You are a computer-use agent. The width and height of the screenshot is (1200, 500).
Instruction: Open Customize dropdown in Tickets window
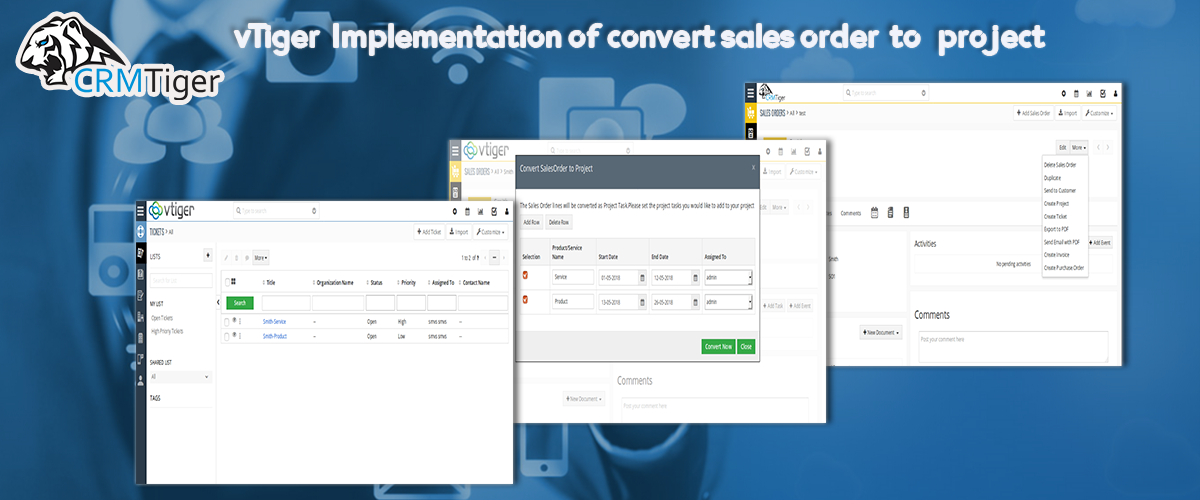coord(490,232)
